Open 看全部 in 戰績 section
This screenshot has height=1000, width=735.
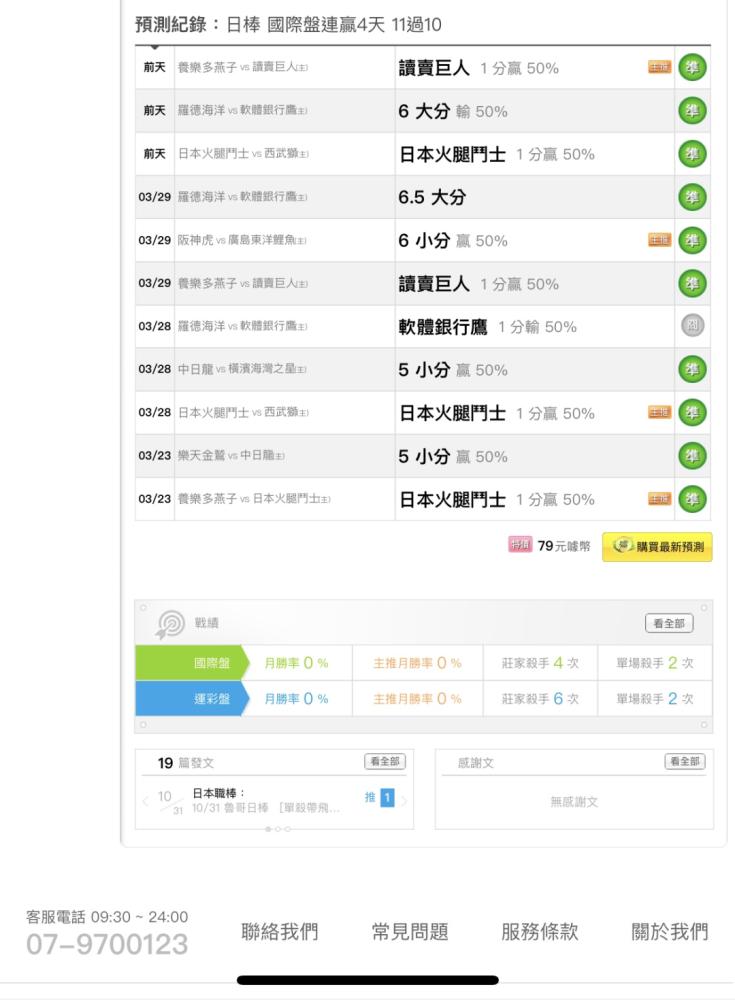pos(669,623)
